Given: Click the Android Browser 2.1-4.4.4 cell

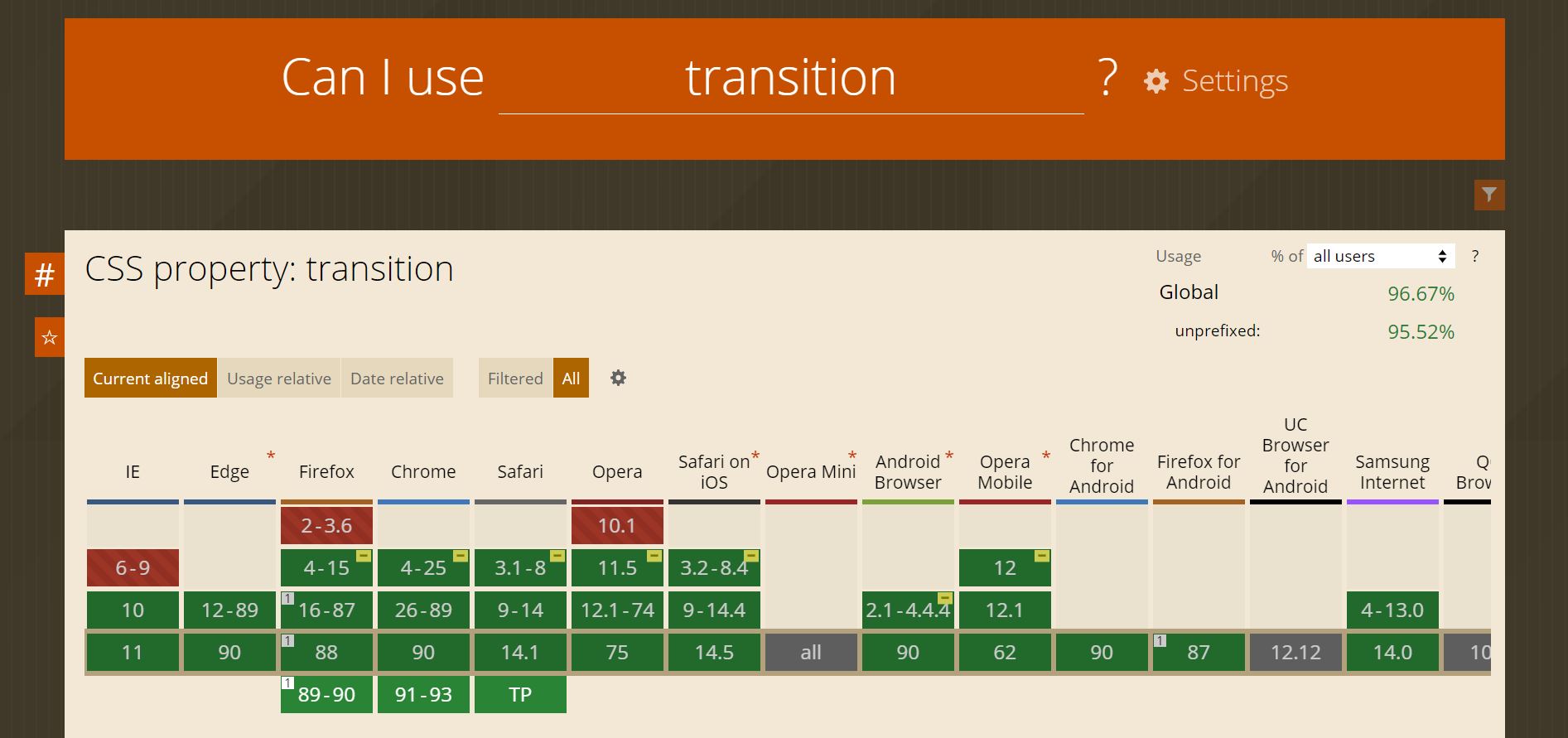Looking at the screenshot, I should [x=908, y=610].
